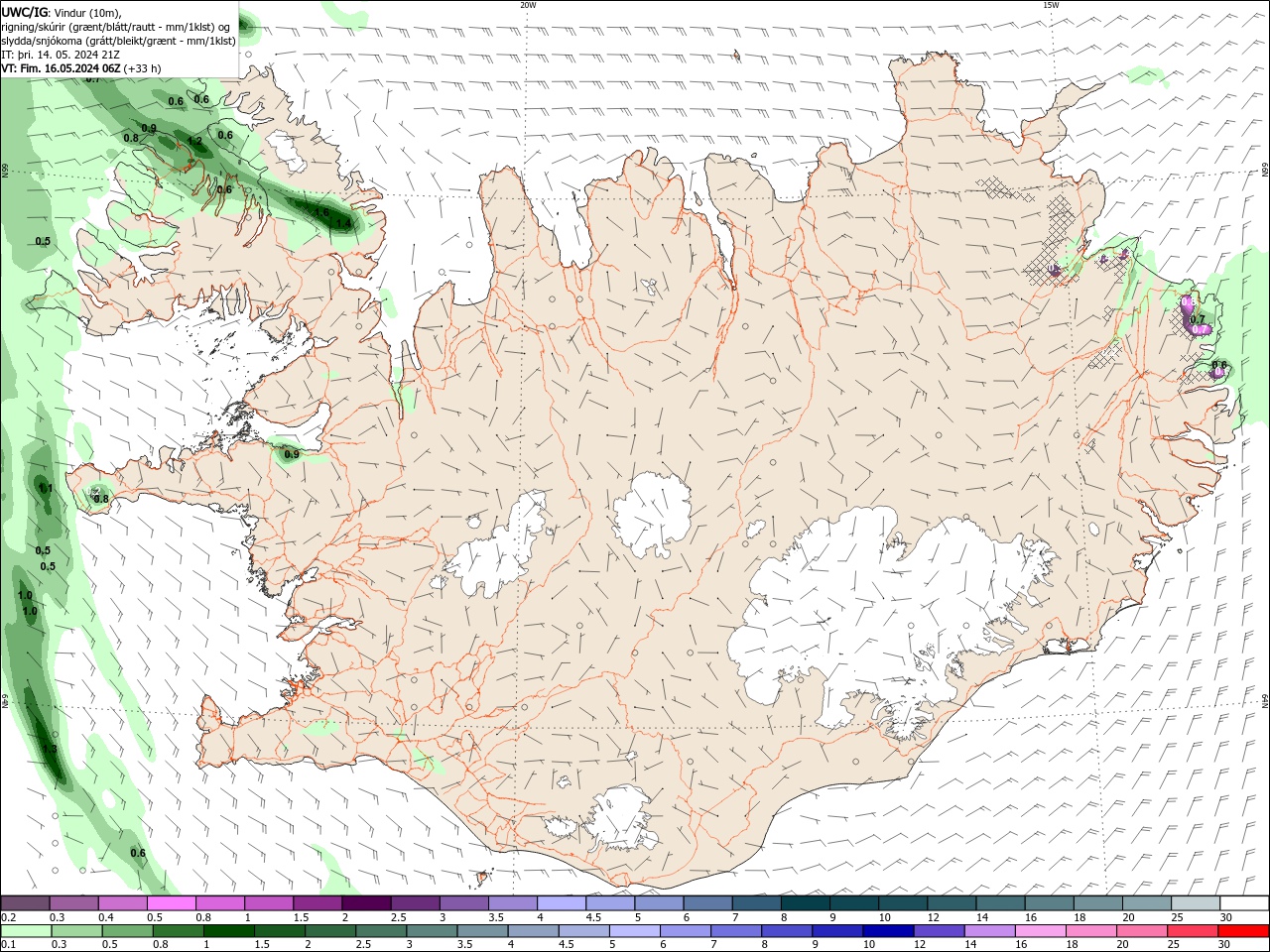Click the darkest purple snow swatch between 2 and 2.5
1270x952 pixels.
pos(365,903)
